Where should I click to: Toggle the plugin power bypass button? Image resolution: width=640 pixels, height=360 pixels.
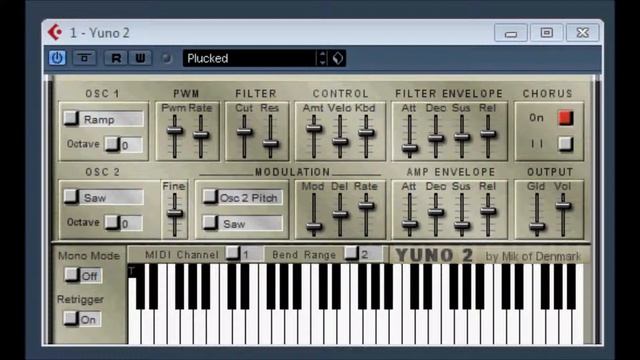[57, 58]
